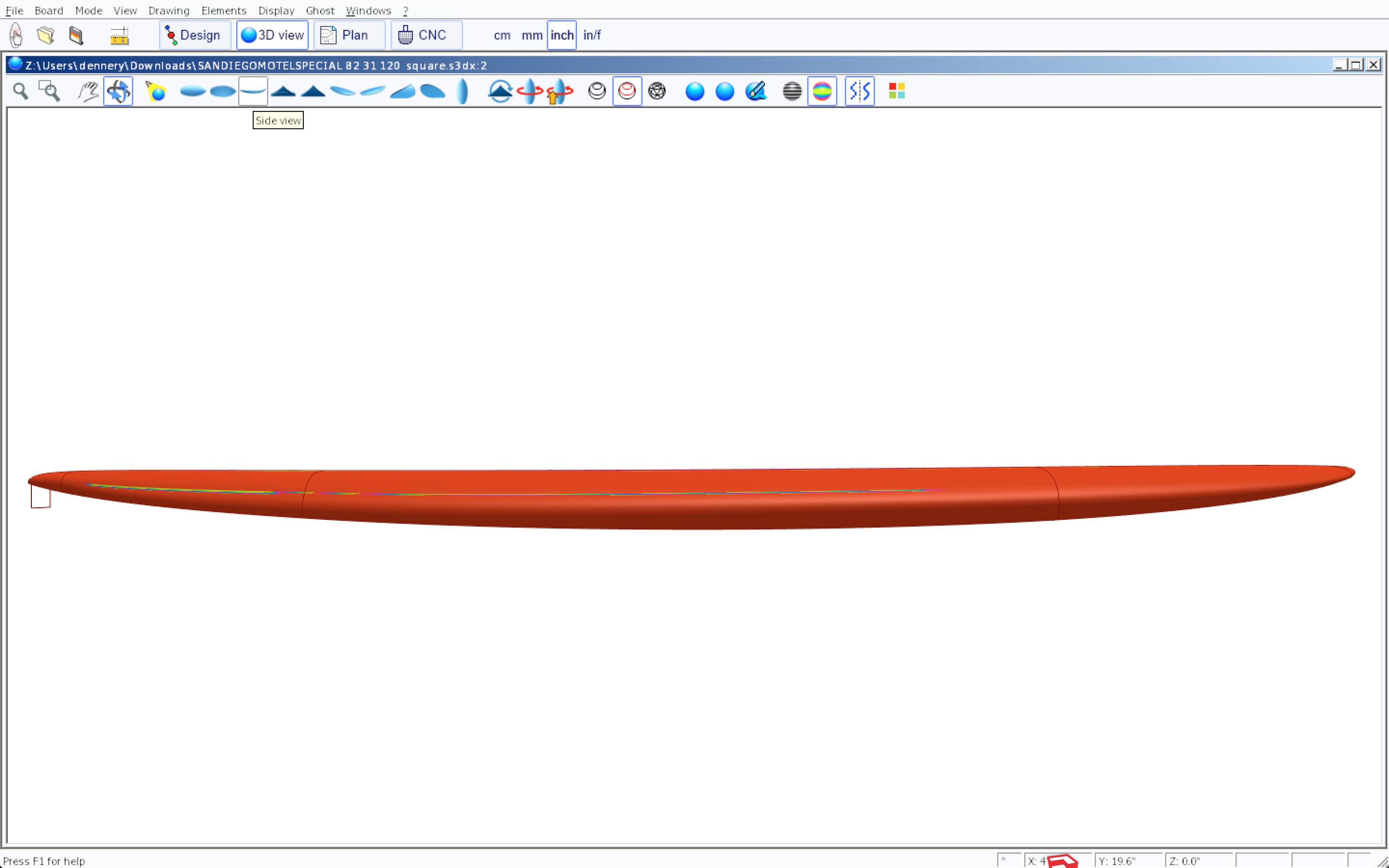
Task: Toggle the symmetry S|S button
Action: click(x=859, y=91)
